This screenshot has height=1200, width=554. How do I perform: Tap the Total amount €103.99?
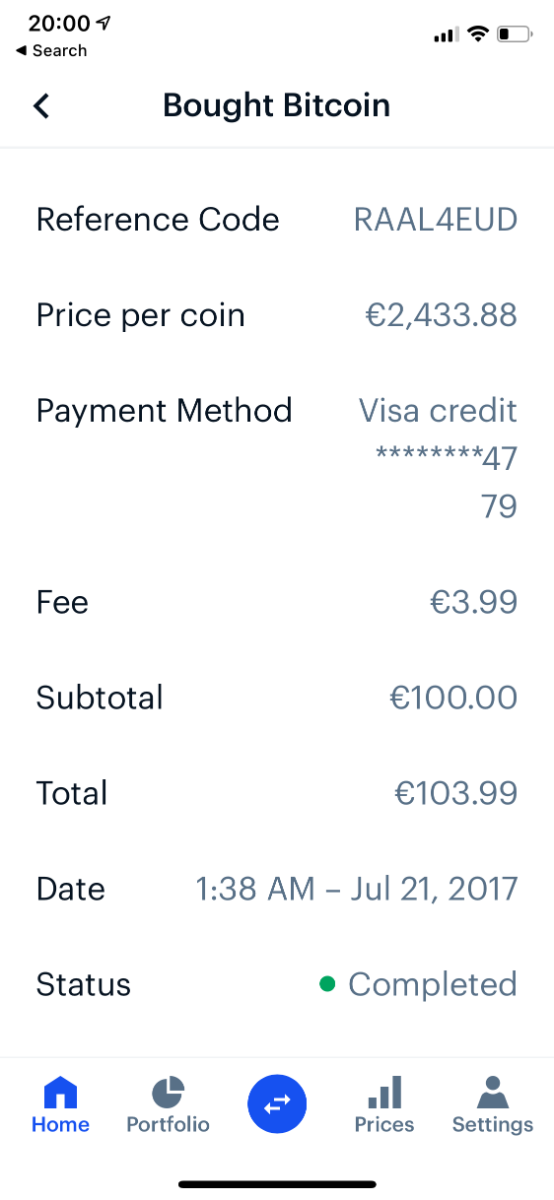tap(456, 793)
